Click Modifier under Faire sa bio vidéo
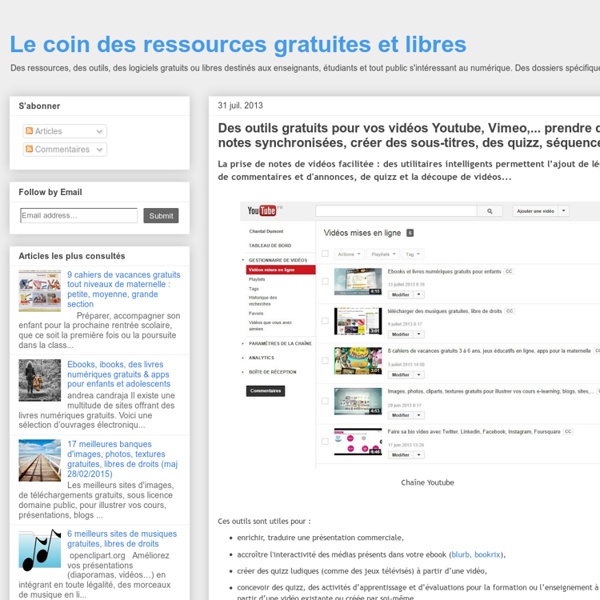This screenshot has height=600, width=600. click(x=401, y=455)
